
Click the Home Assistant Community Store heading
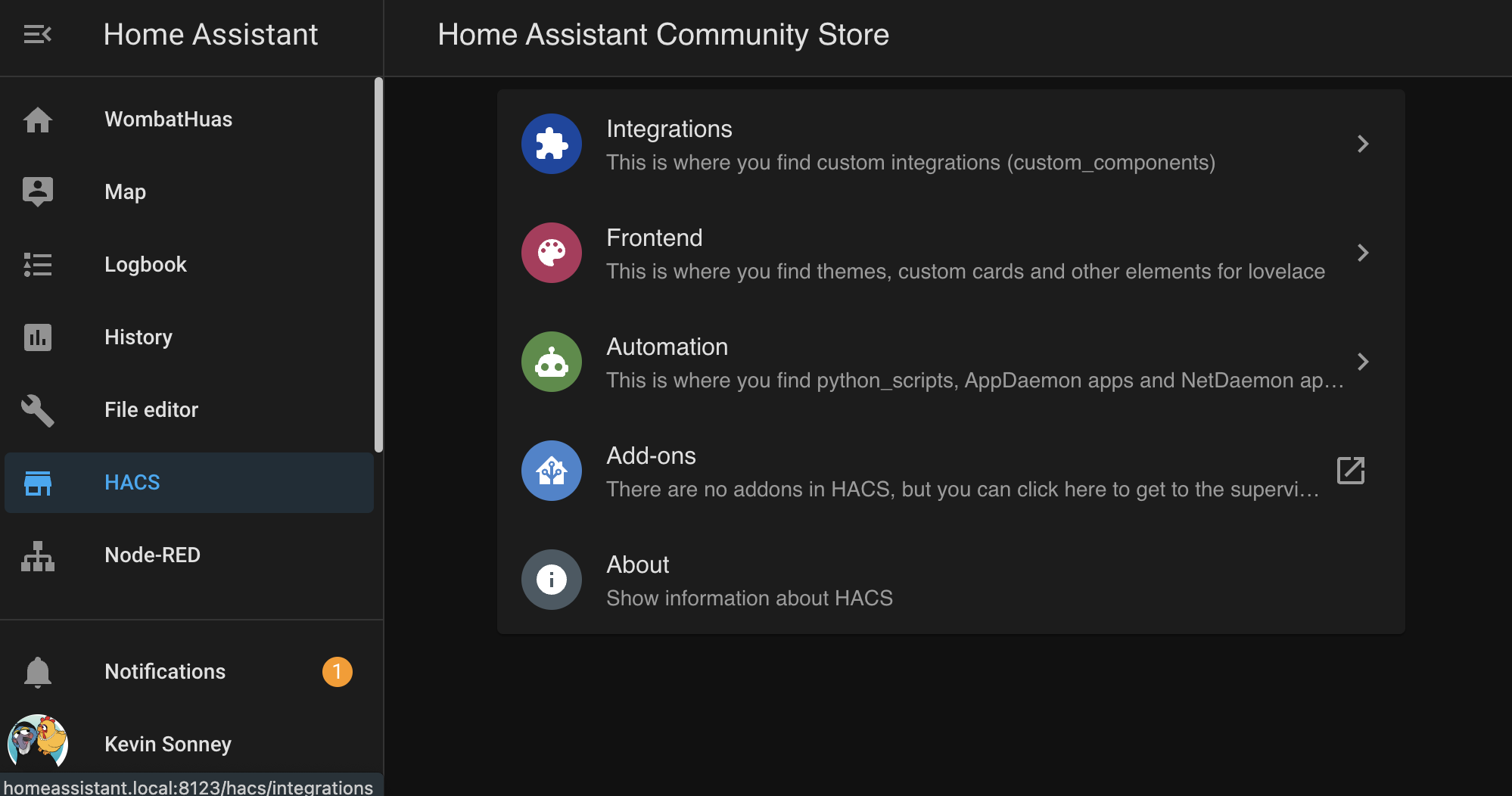click(663, 35)
